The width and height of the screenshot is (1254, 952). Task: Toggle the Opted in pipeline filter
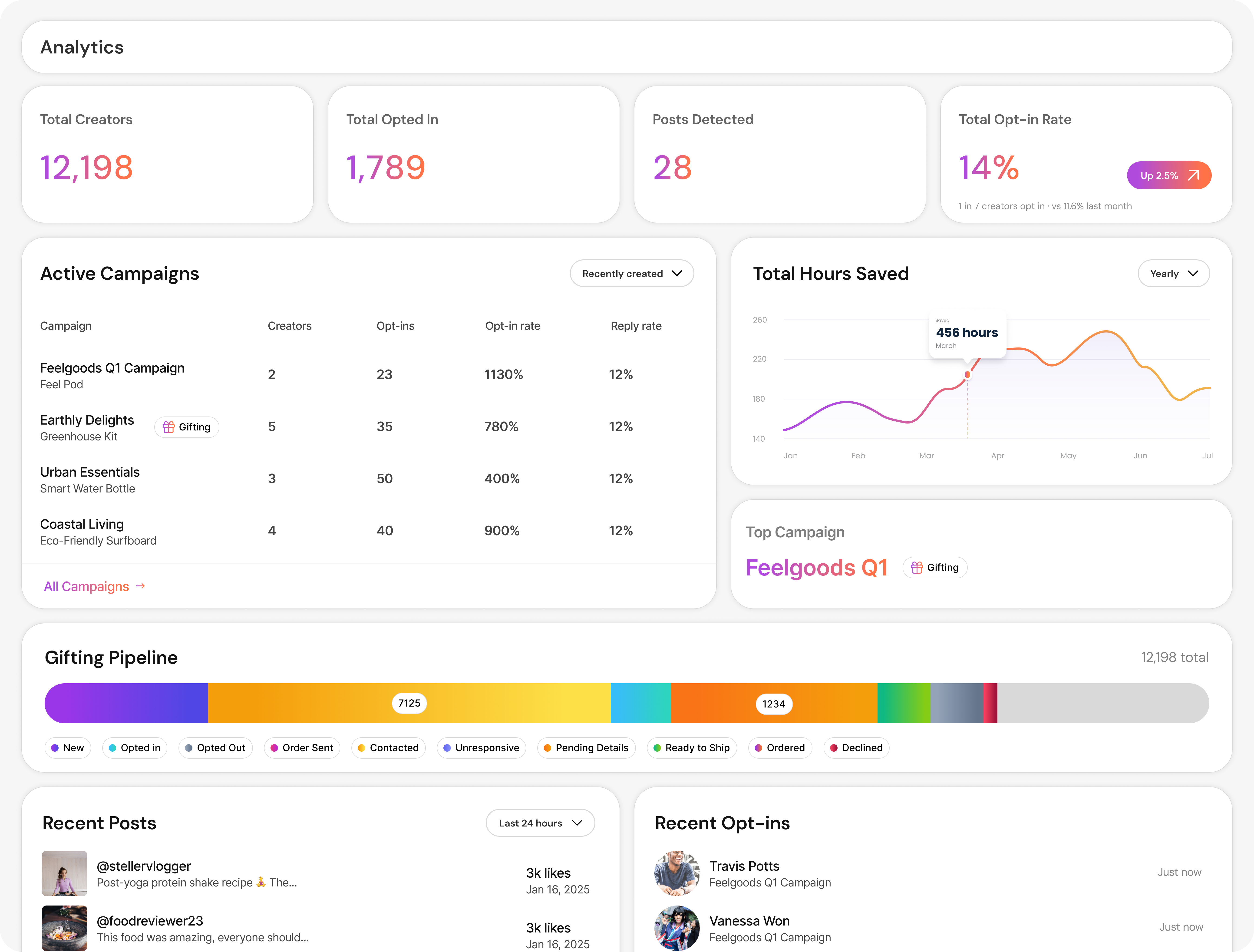pyautogui.click(x=134, y=748)
